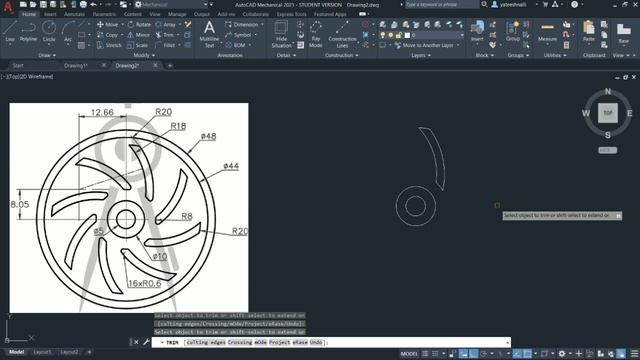Click the Start file tab

point(18,65)
